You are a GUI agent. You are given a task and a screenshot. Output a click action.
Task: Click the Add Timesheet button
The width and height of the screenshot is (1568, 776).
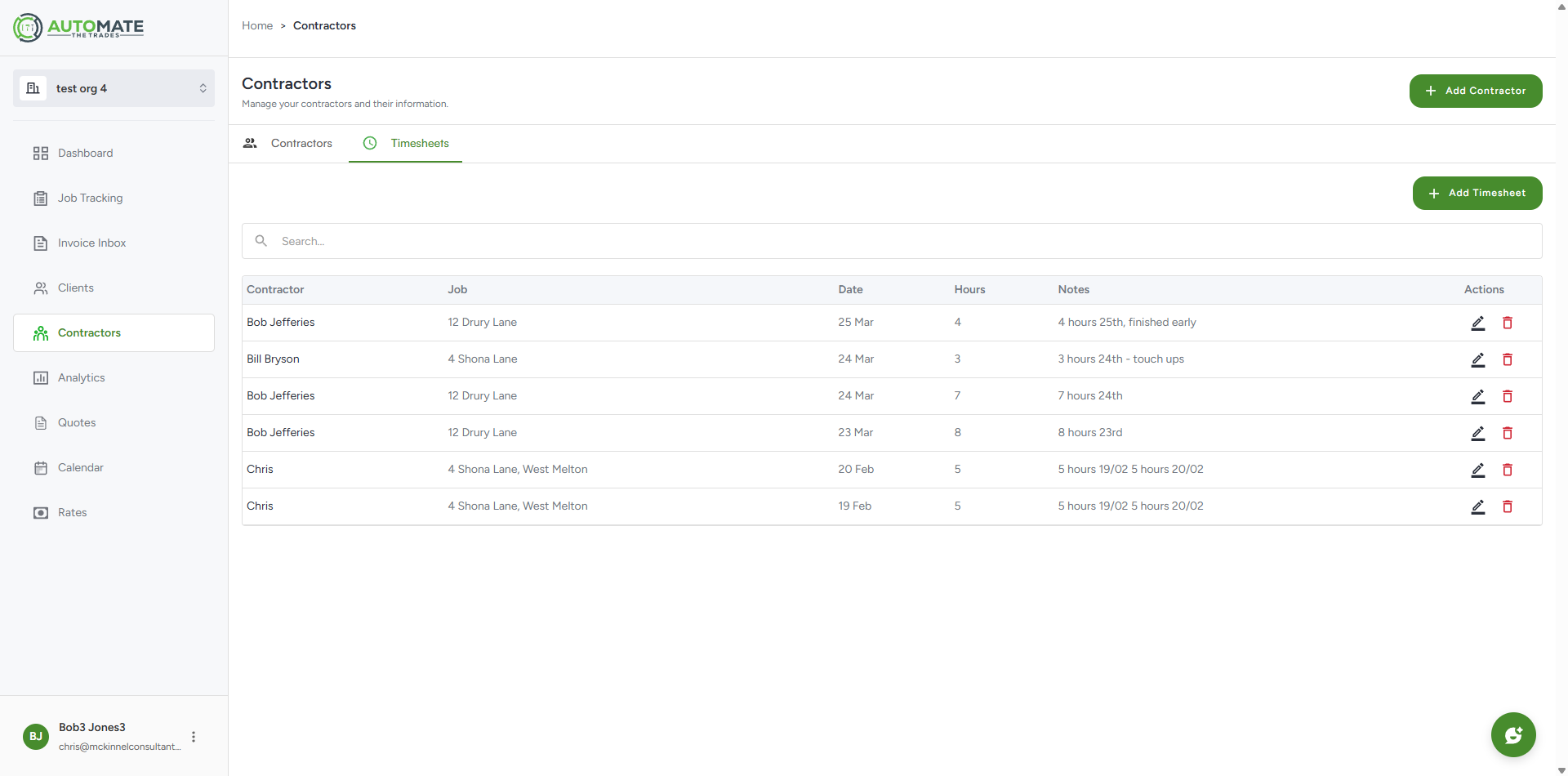coord(1477,193)
